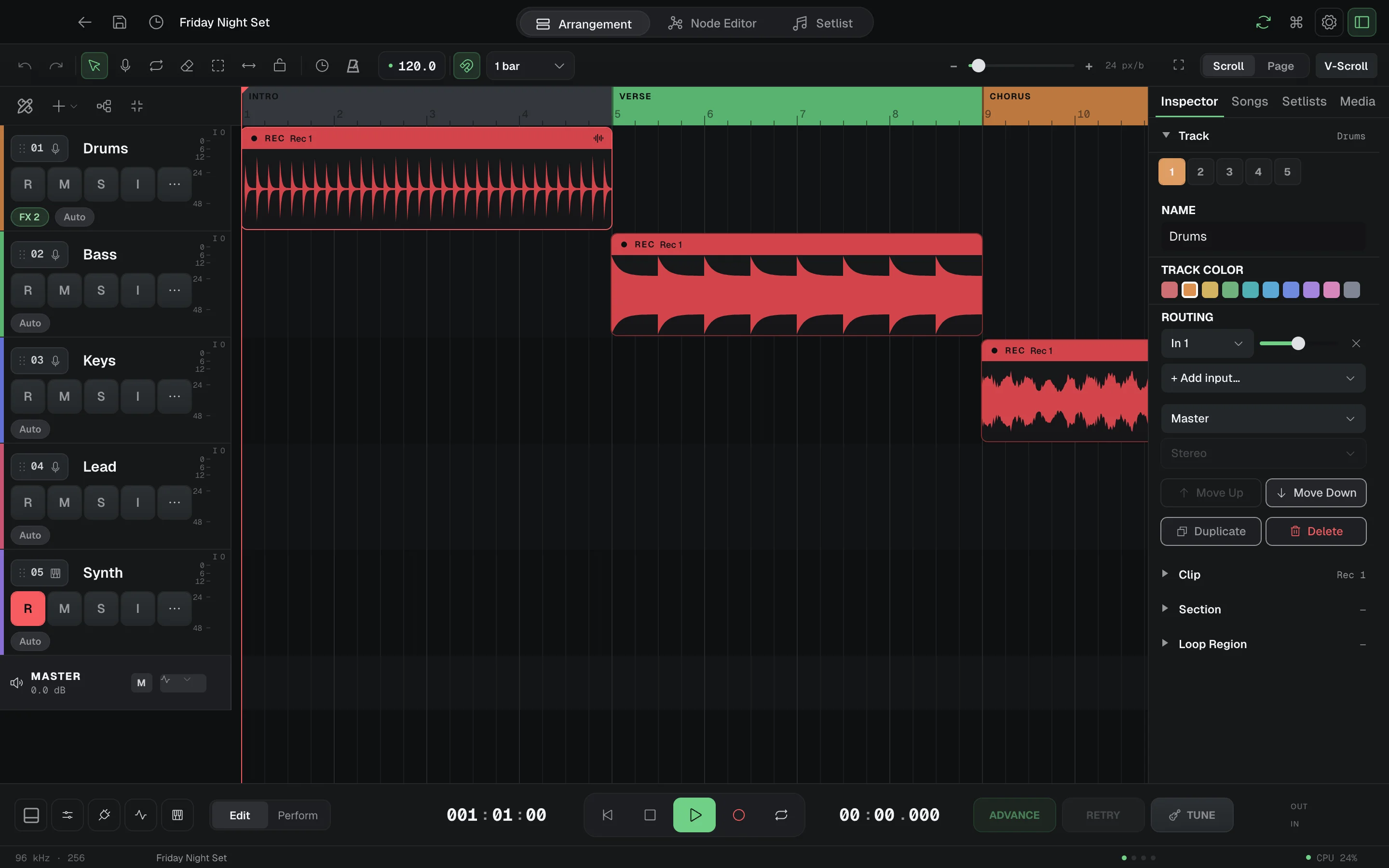Select the eraser tool in toolbar
The width and height of the screenshot is (1389, 868).
(187, 66)
